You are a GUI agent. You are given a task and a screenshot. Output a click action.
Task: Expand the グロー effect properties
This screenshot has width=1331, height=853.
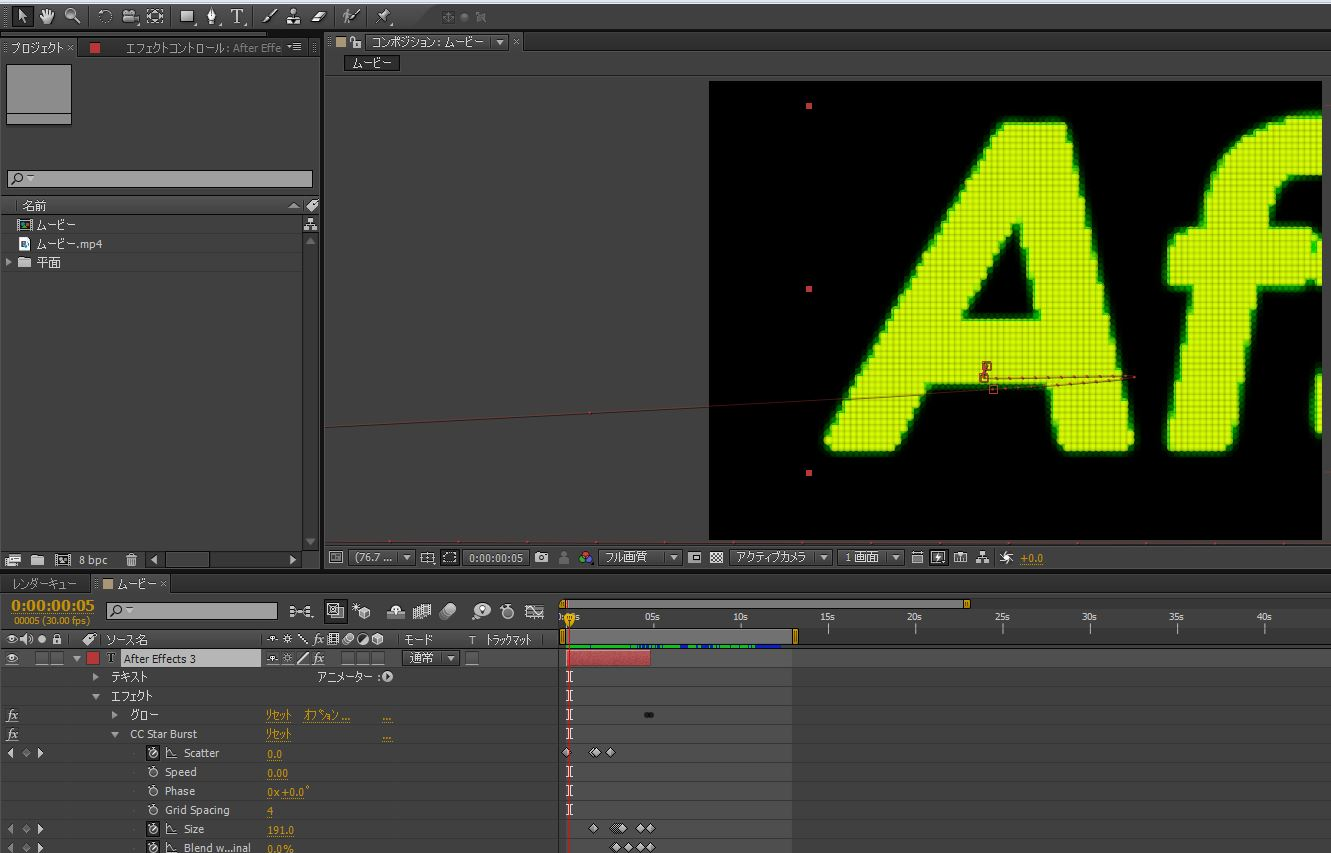click(x=115, y=715)
